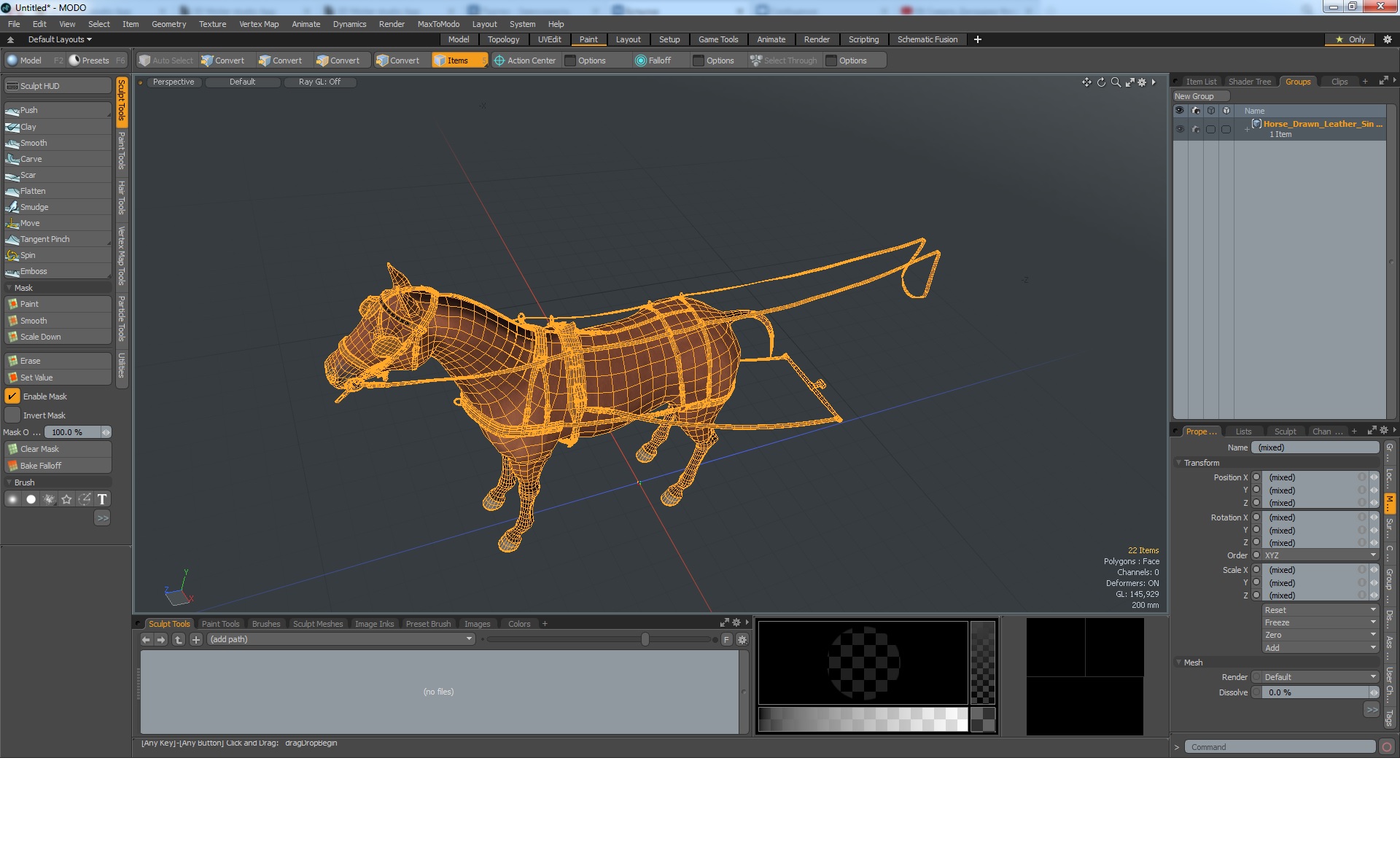Screen dimensions: 1400x844
Task: Click the Command input field
Action: [x=1280, y=747]
